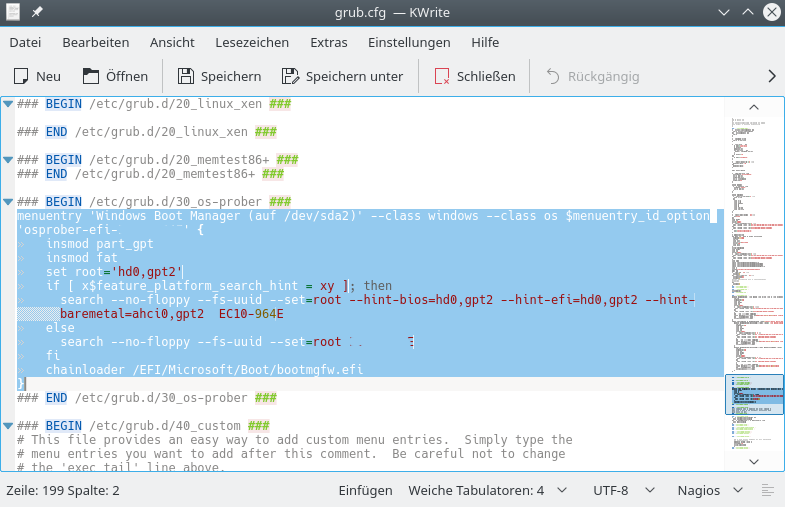Open the Bearbeiten menu
785x507 pixels.
coord(96,43)
